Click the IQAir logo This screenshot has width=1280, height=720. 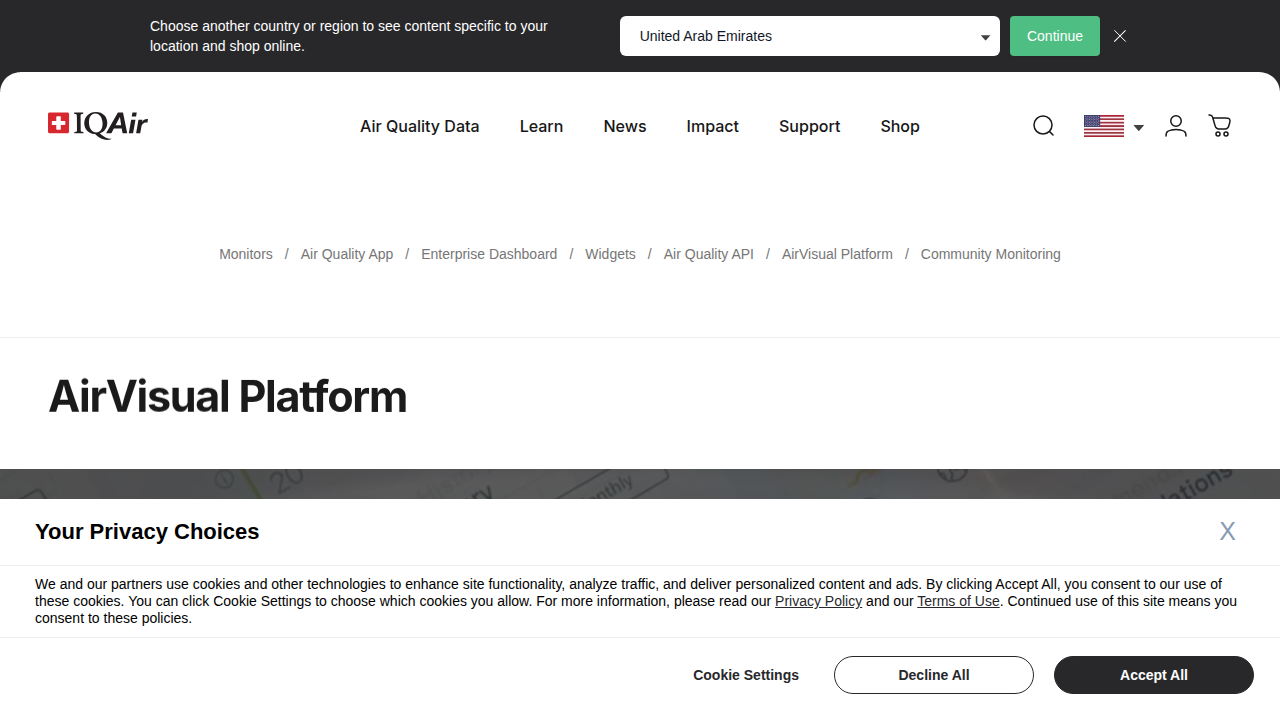[x=98, y=124]
